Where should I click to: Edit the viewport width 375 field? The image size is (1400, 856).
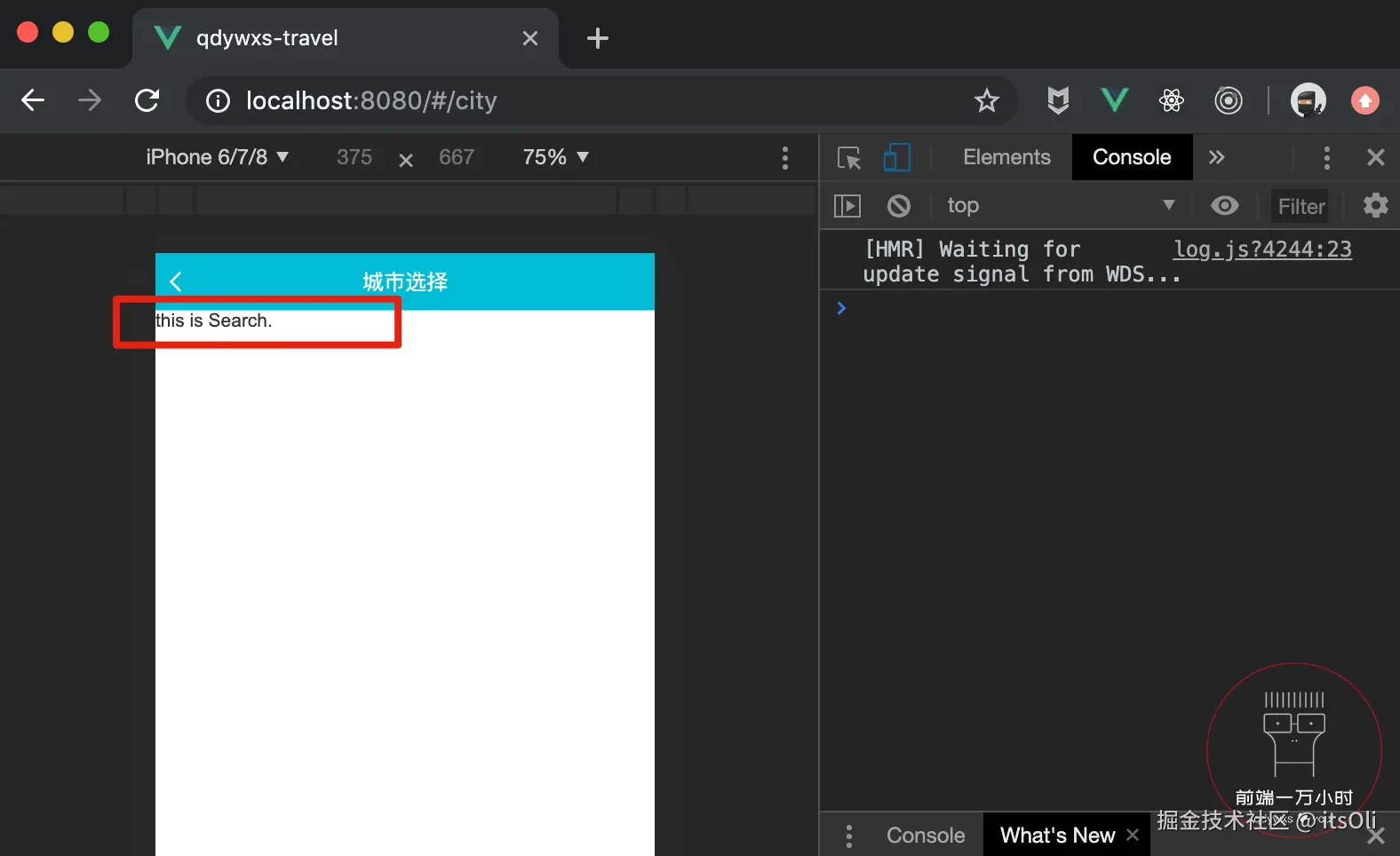354,157
